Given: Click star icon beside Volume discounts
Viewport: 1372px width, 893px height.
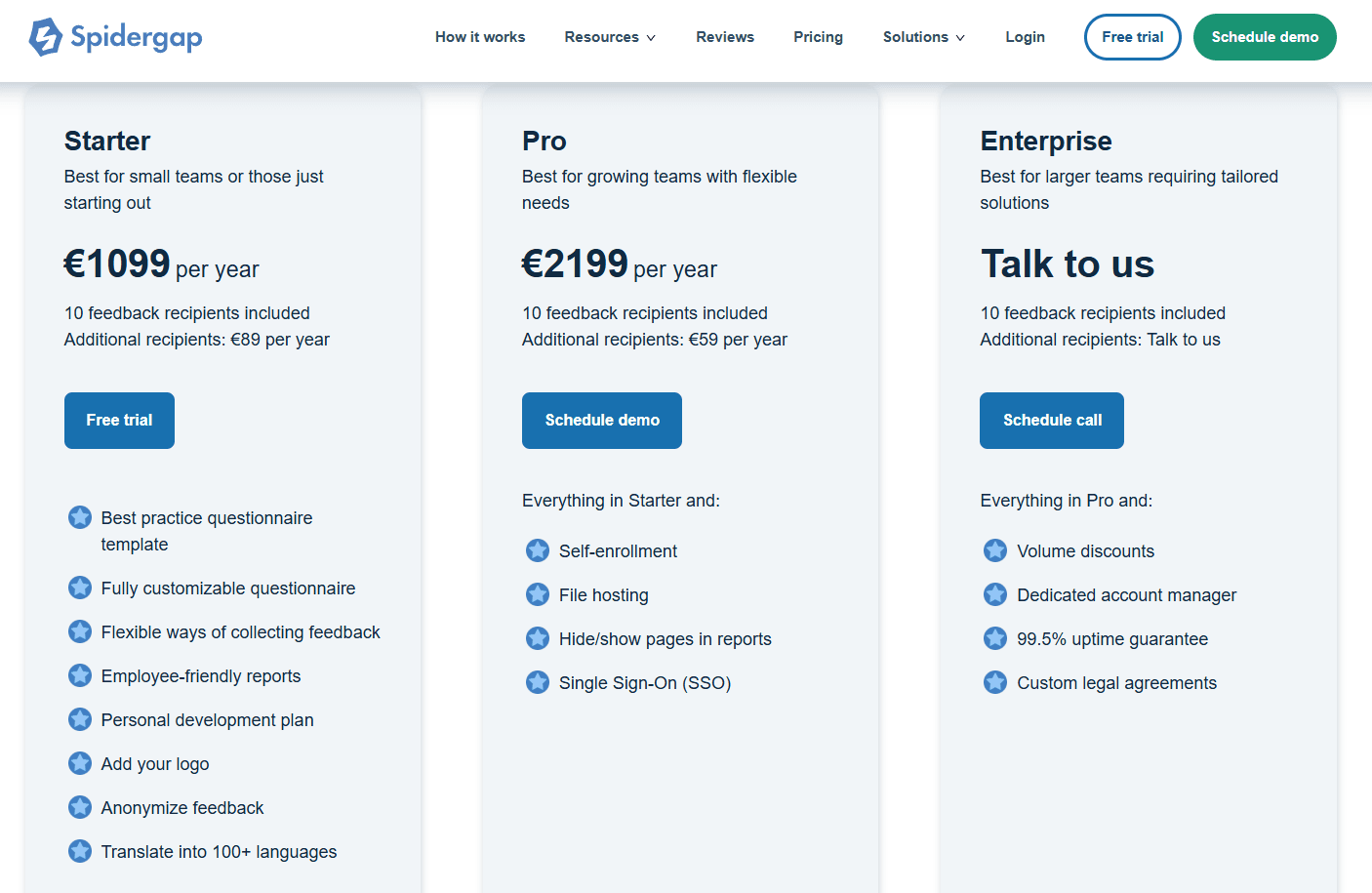Looking at the screenshot, I should point(995,550).
